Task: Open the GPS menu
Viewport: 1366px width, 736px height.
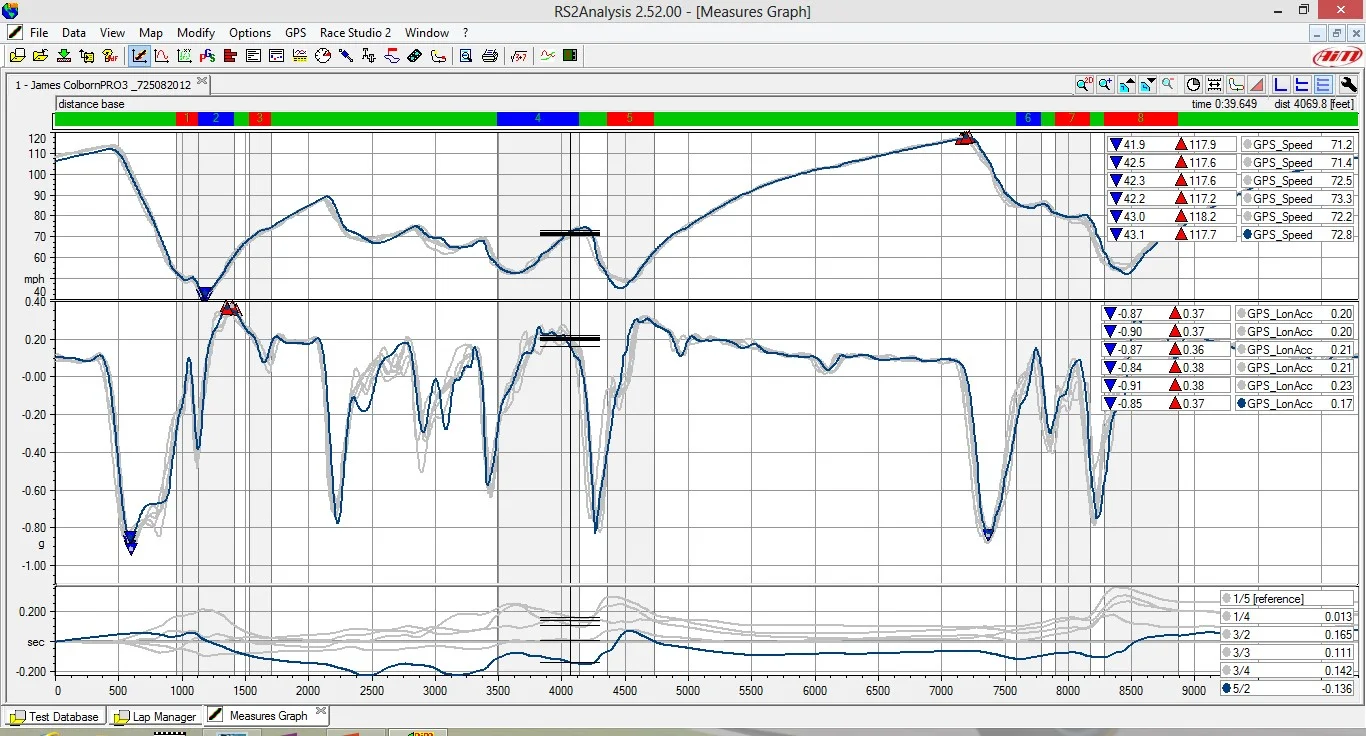Action: click(296, 33)
